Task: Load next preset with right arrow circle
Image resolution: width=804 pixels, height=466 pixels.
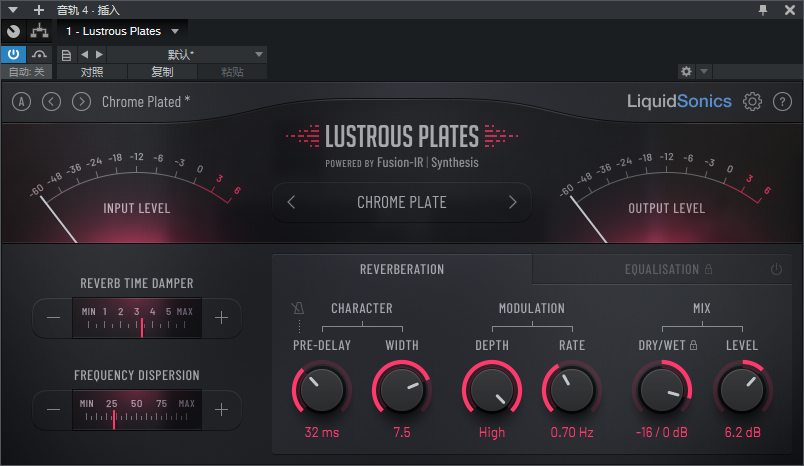Action: click(x=82, y=102)
